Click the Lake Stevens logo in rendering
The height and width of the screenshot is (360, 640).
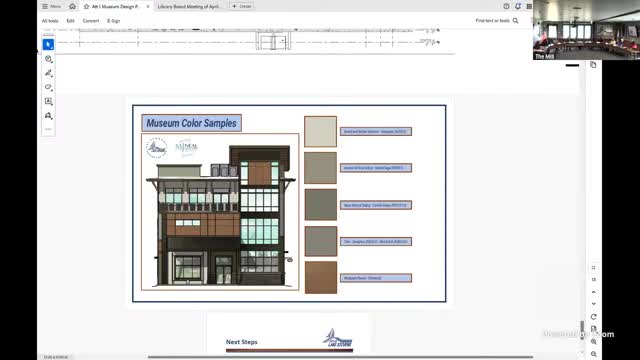click(156, 148)
